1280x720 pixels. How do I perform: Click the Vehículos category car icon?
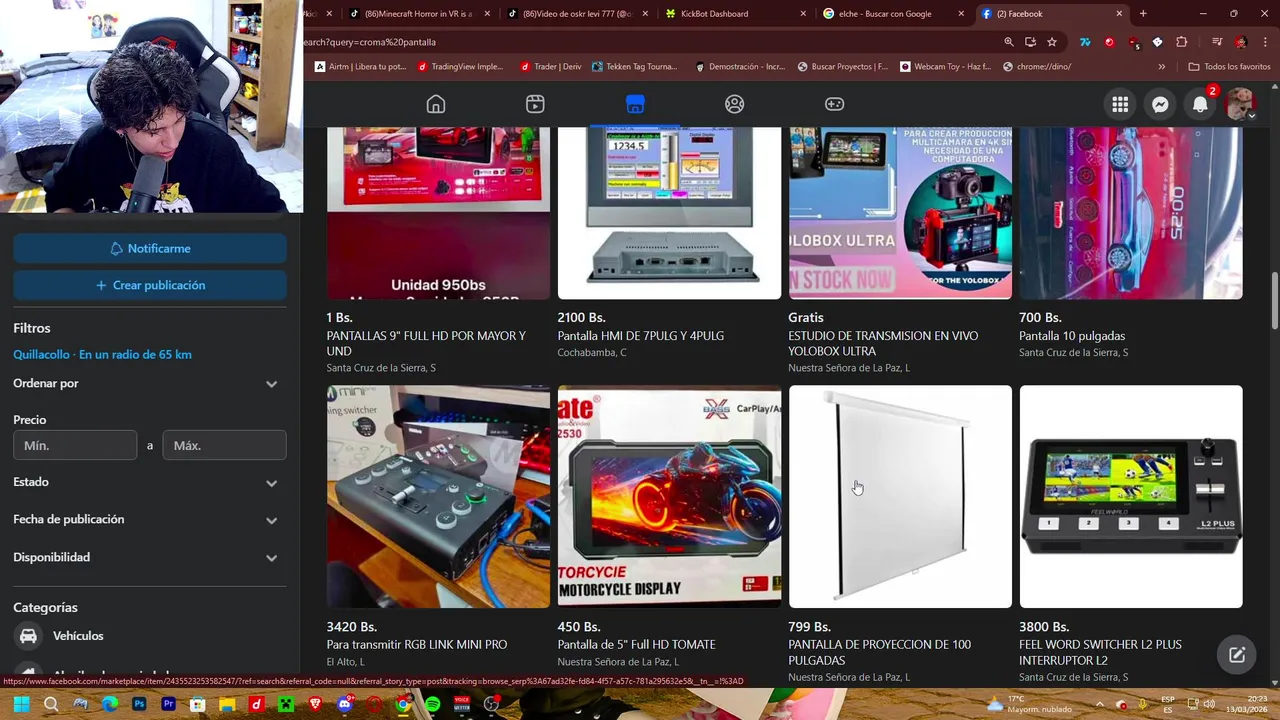point(29,636)
